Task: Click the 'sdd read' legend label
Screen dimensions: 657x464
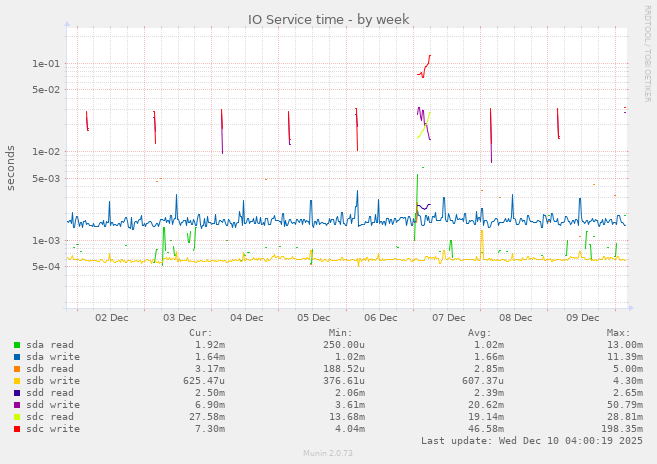Action: (50, 393)
